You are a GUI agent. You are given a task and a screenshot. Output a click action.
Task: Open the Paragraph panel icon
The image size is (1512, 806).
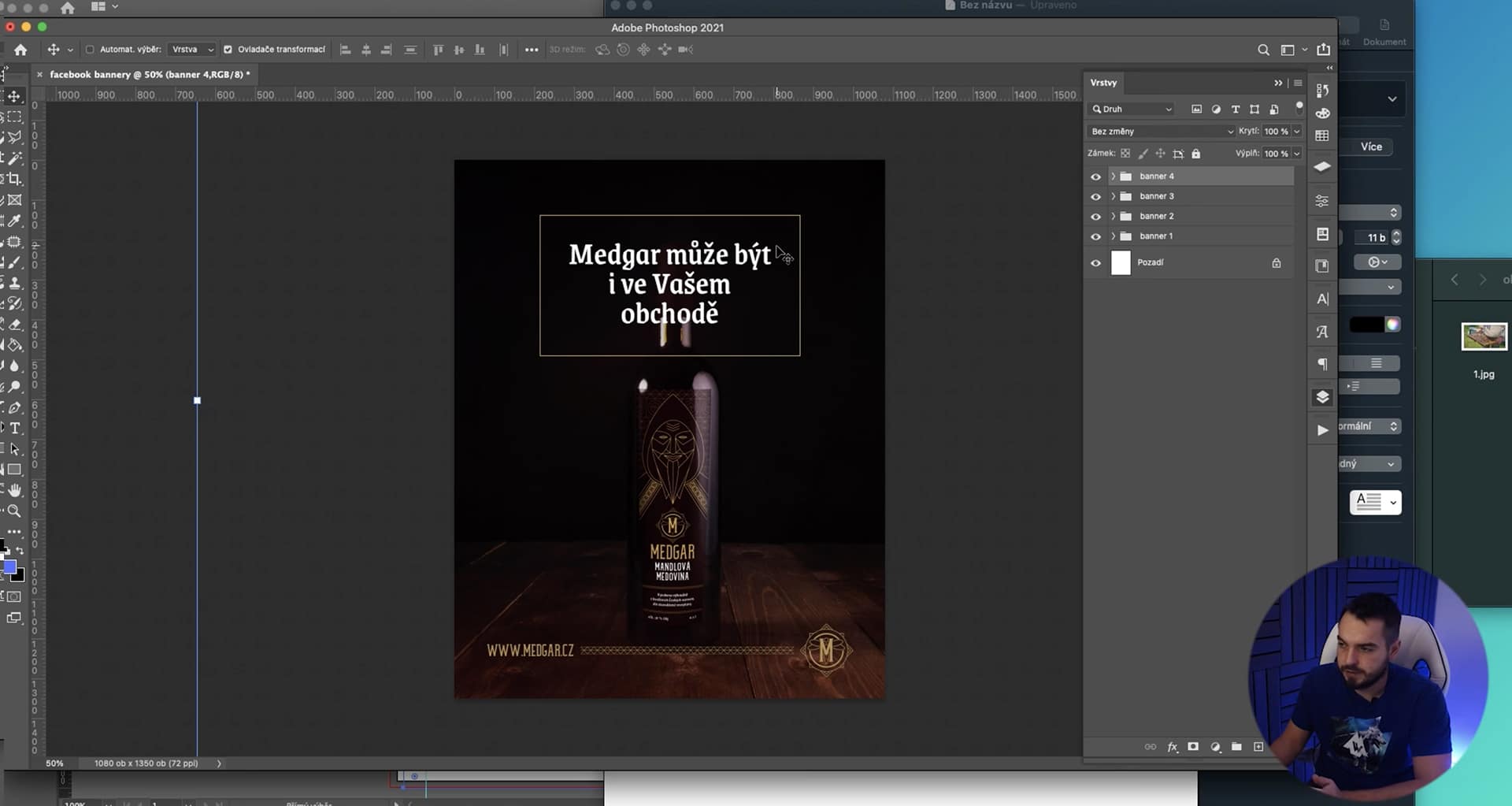pyautogui.click(x=1322, y=364)
